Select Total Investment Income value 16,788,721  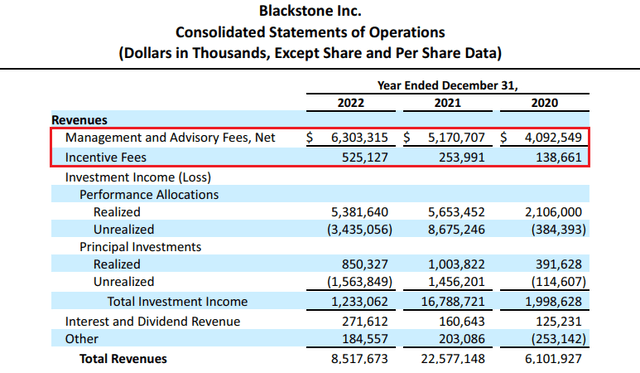click(x=453, y=302)
